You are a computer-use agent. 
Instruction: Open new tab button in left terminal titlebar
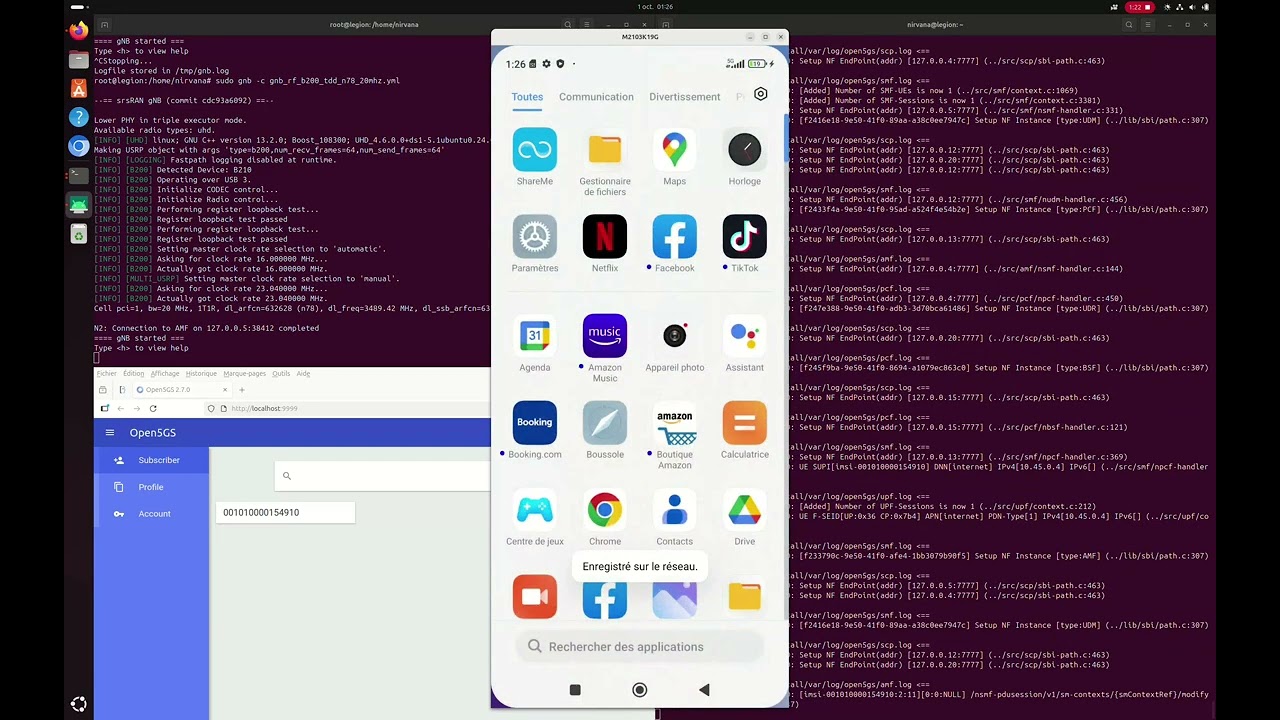(105, 24)
